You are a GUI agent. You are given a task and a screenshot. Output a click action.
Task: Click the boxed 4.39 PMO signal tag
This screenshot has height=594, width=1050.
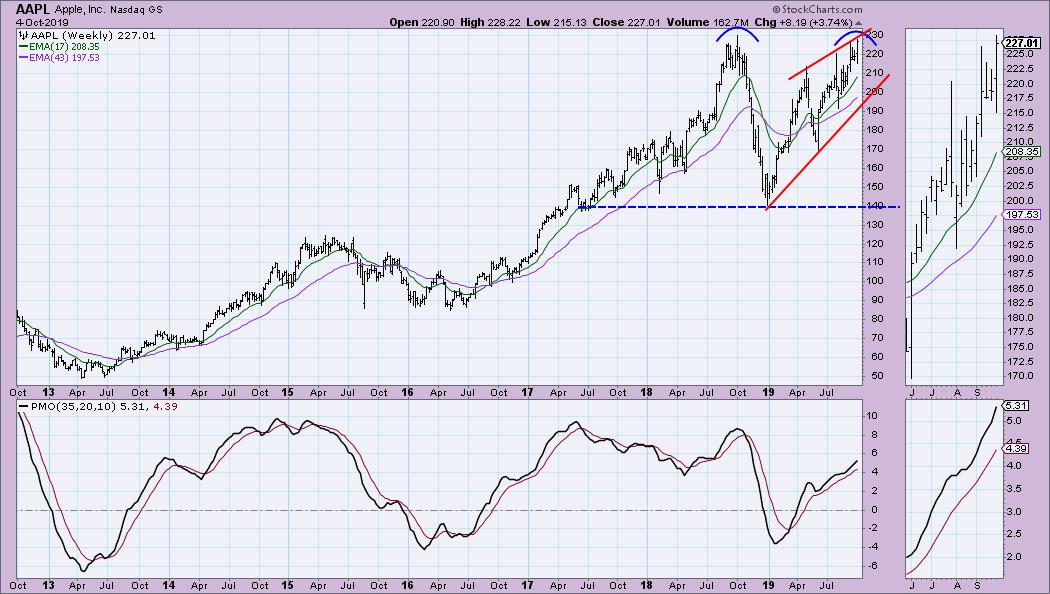pyautogui.click(x=1016, y=449)
